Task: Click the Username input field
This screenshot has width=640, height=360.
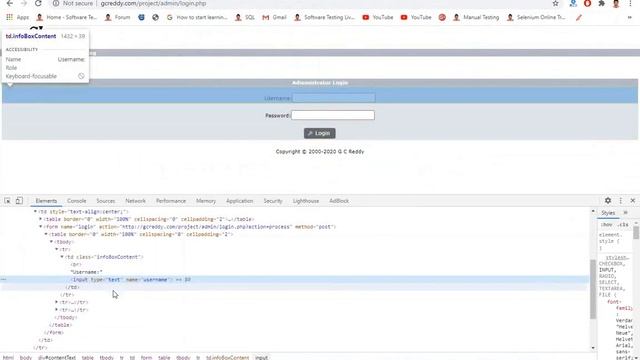Action: [x=333, y=98]
